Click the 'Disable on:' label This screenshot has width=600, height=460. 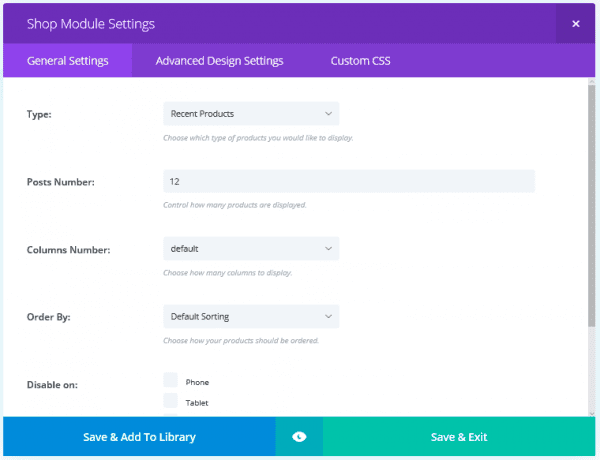click(x=52, y=384)
